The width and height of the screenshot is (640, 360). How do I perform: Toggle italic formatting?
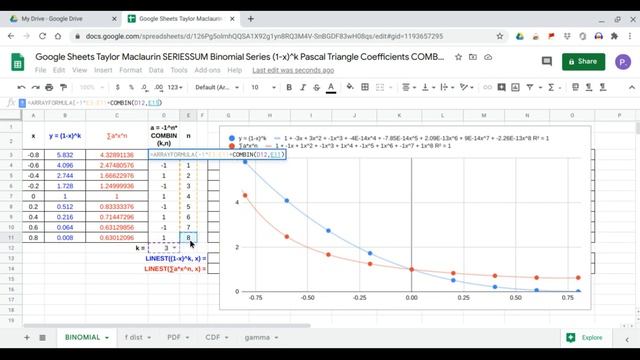pos(303,87)
